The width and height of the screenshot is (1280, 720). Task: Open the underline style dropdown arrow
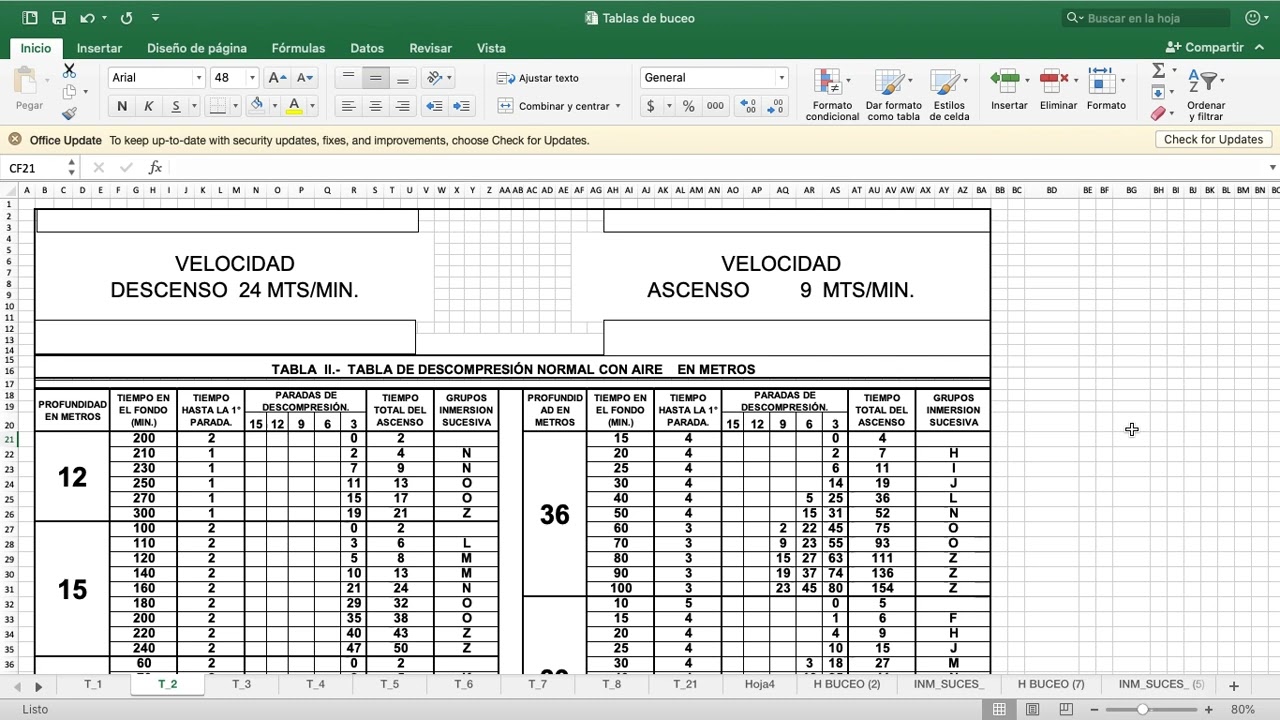tap(192, 106)
